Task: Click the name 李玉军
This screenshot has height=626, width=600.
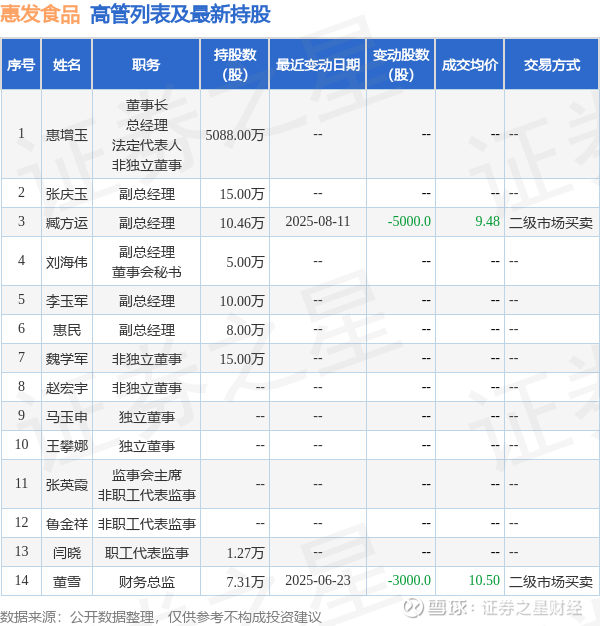Action: (x=67, y=301)
